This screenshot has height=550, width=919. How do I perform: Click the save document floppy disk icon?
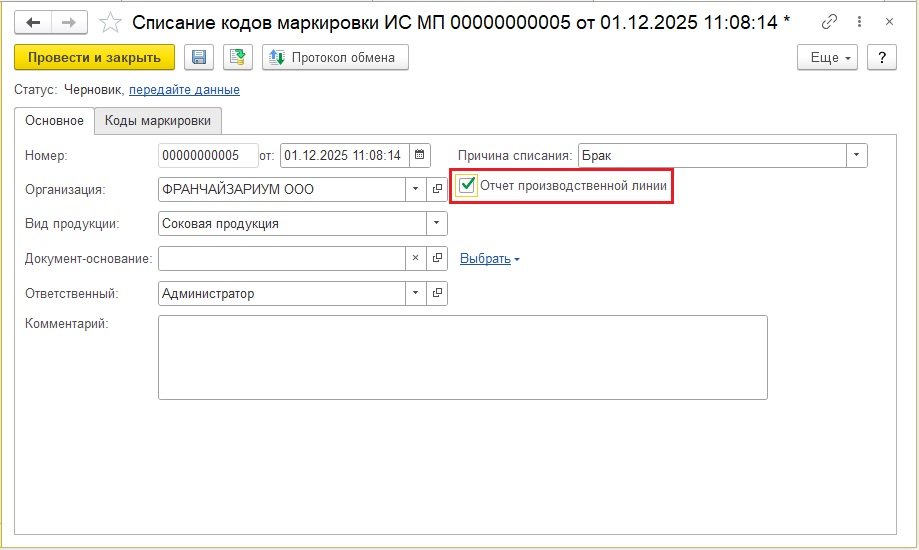click(x=199, y=58)
